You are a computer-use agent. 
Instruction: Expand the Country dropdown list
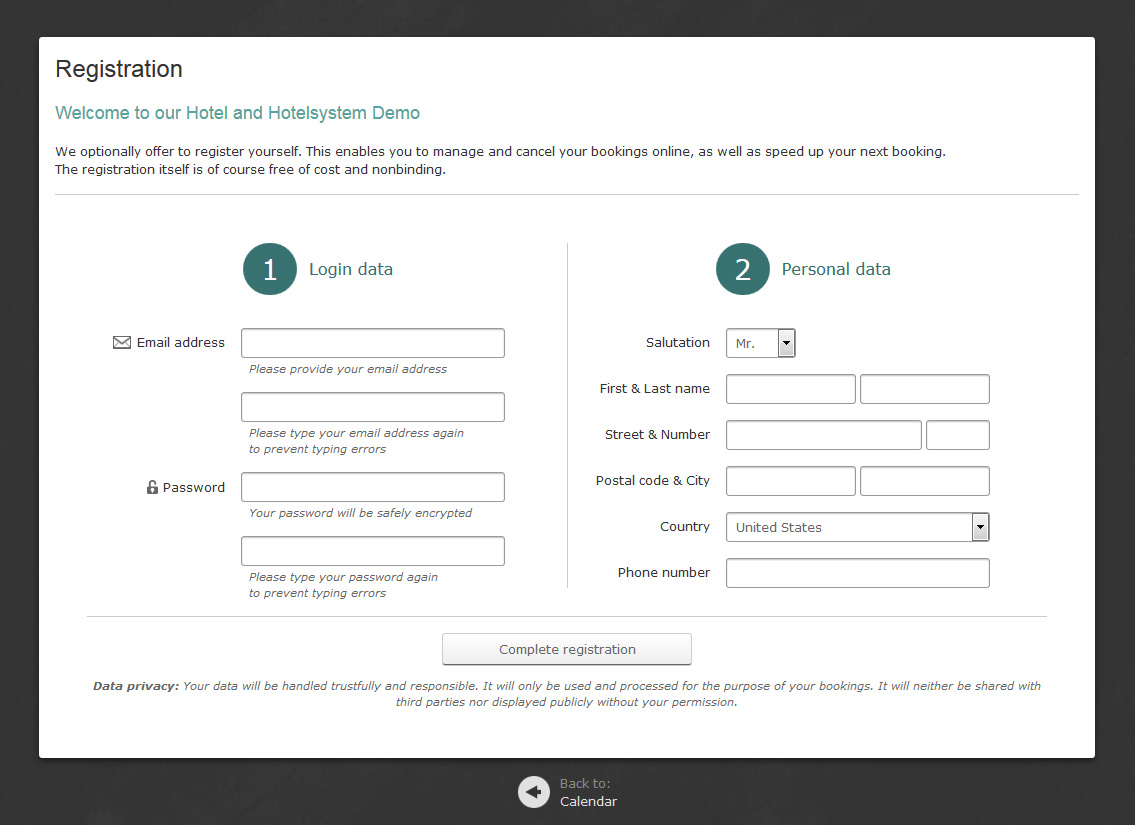pos(857,527)
